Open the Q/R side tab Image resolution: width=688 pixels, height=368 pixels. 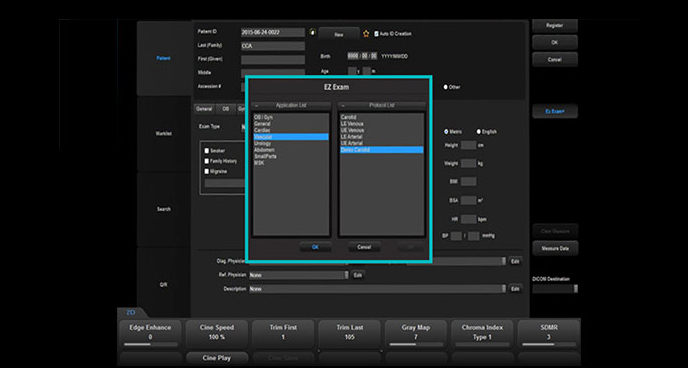(x=164, y=285)
